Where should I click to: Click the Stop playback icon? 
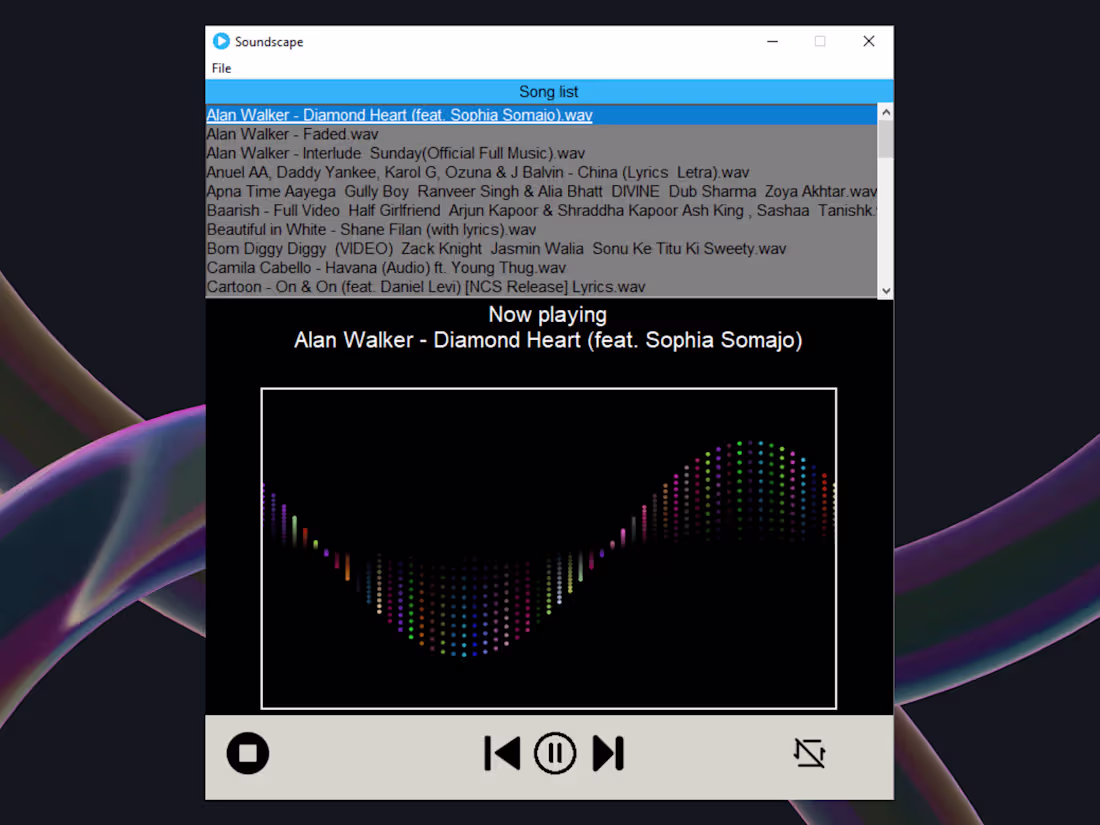pos(248,753)
